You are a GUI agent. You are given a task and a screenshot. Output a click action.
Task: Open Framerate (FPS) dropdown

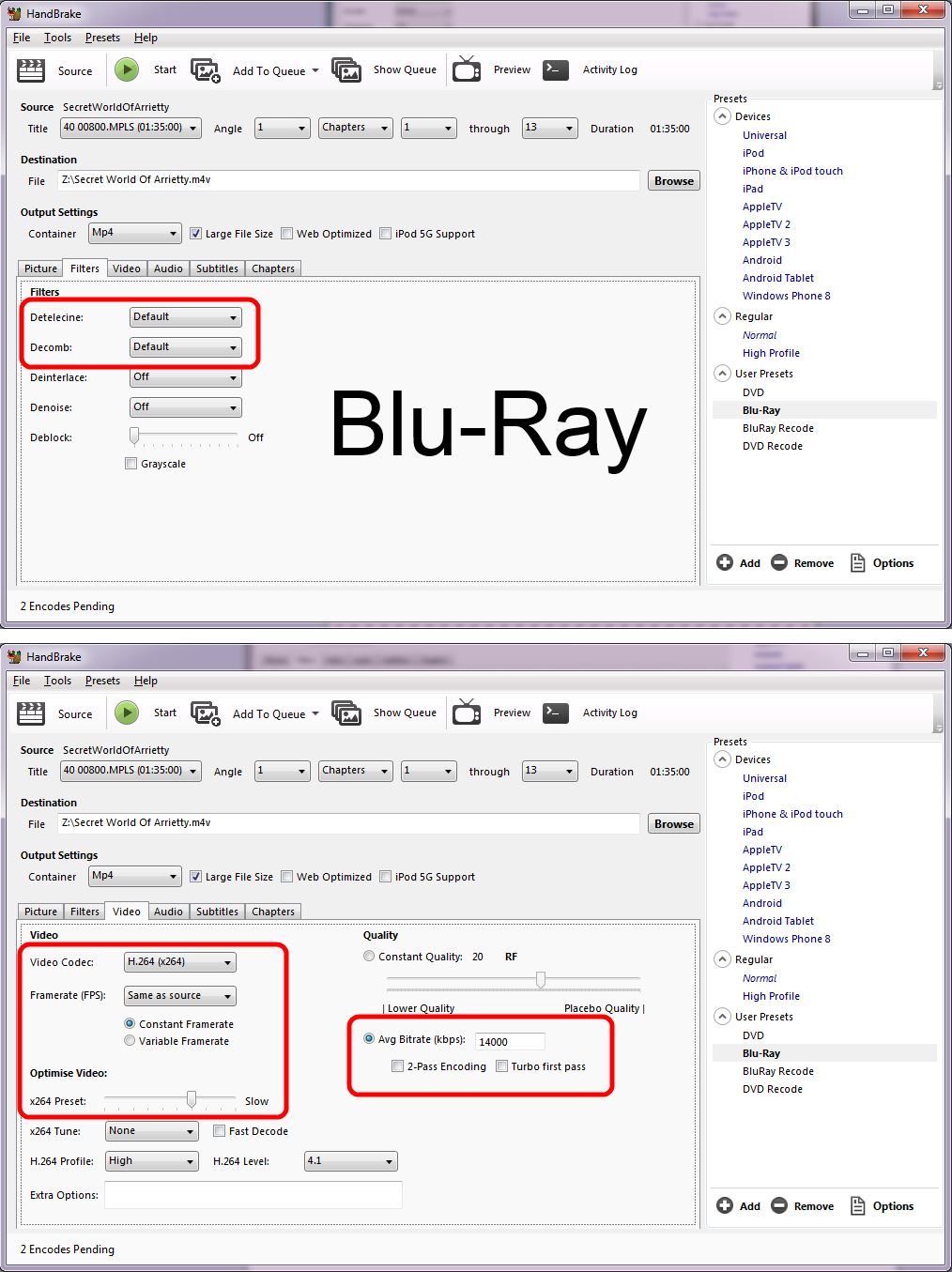179,996
